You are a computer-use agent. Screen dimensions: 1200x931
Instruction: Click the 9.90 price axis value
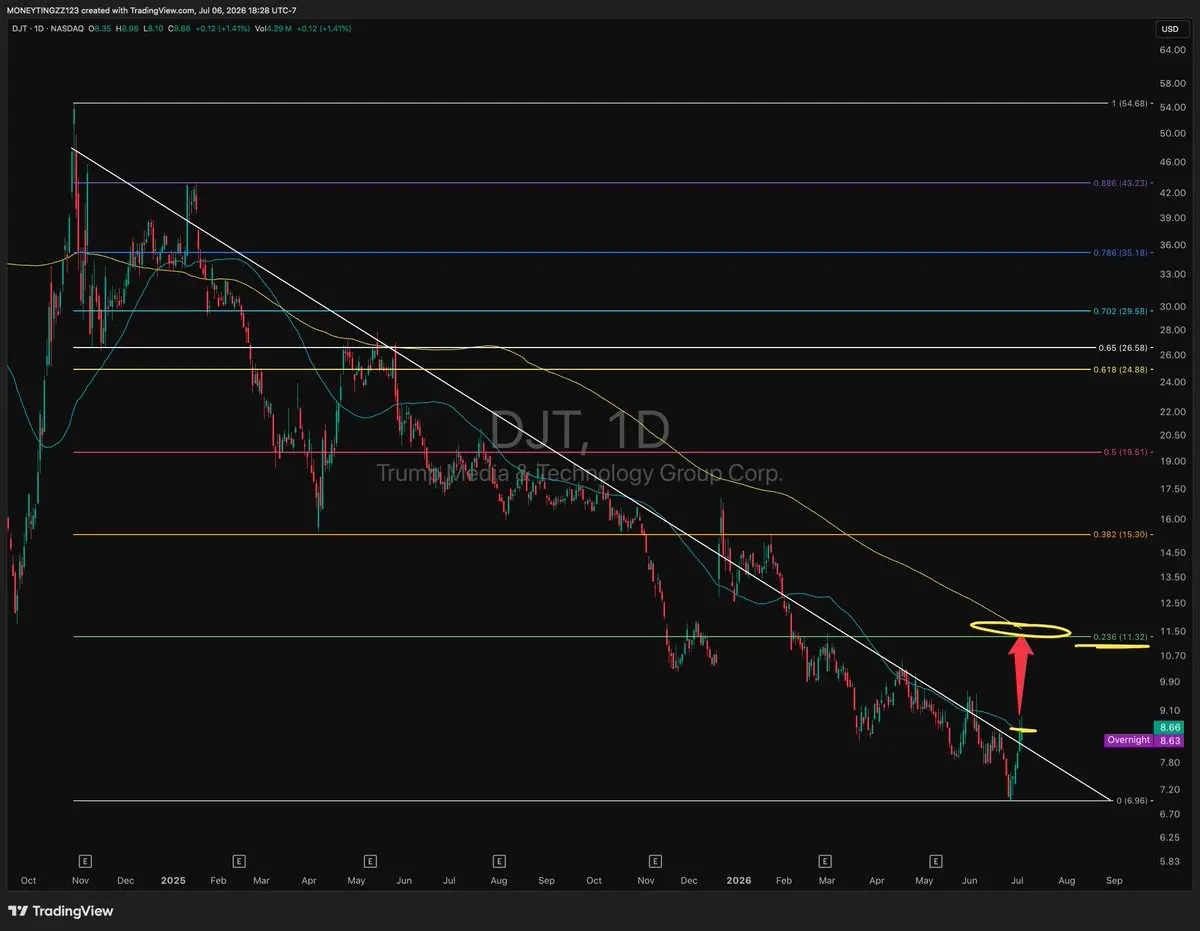(x=1170, y=682)
